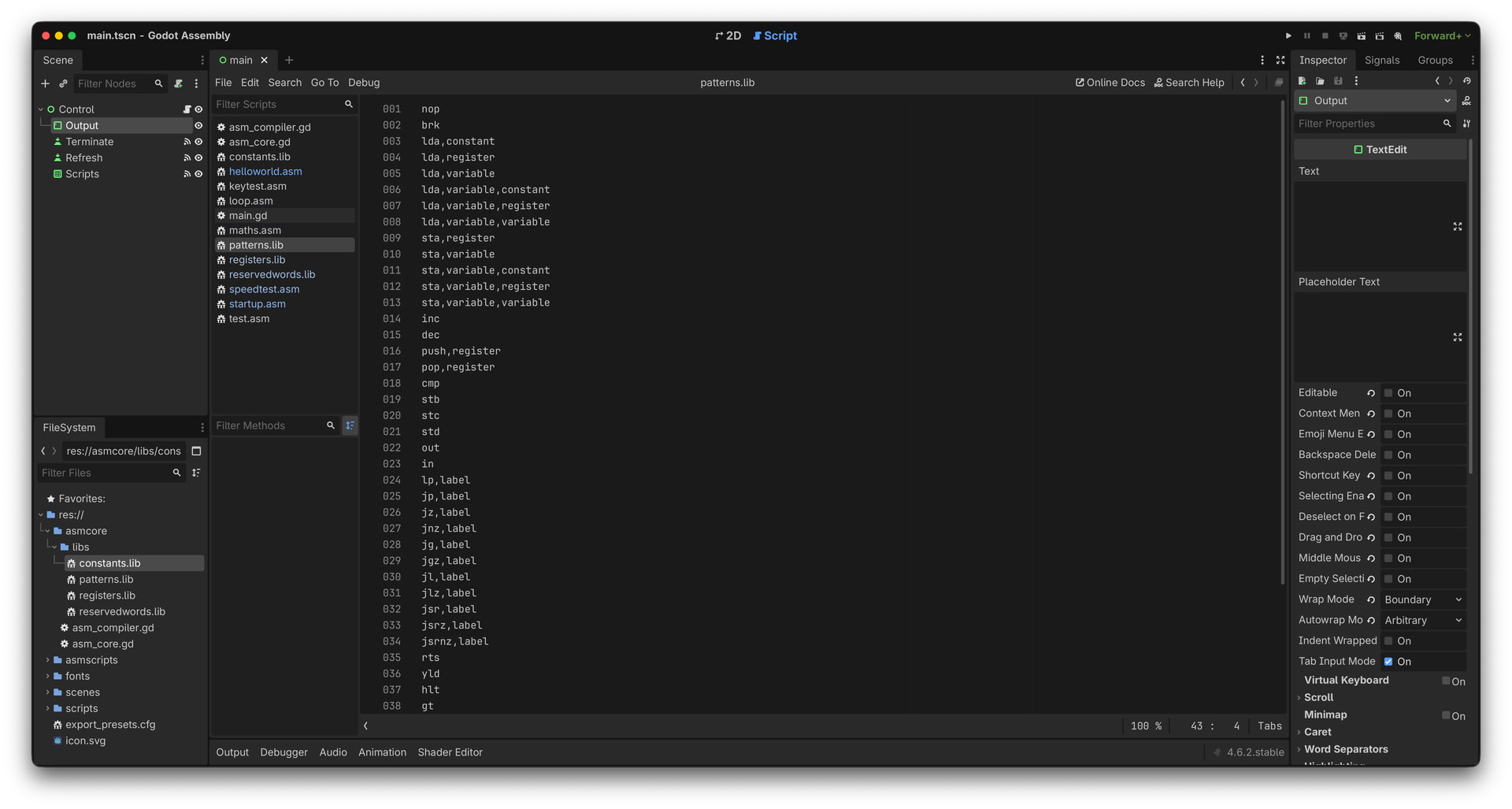Open the Debug menu
The width and height of the screenshot is (1512, 809).
tap(363, 83)
